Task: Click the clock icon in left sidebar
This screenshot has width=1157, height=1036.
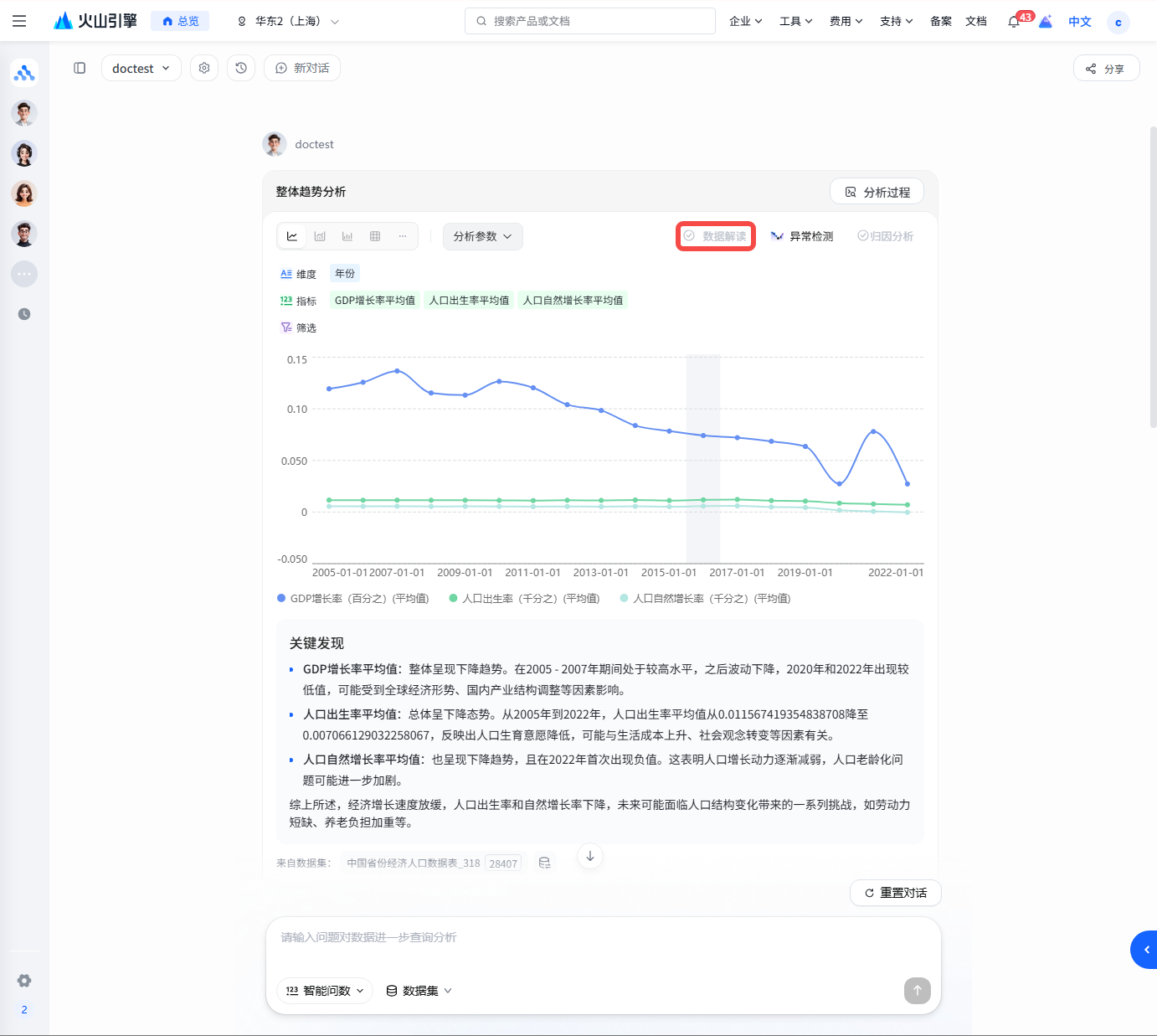Action: point(24,314)
